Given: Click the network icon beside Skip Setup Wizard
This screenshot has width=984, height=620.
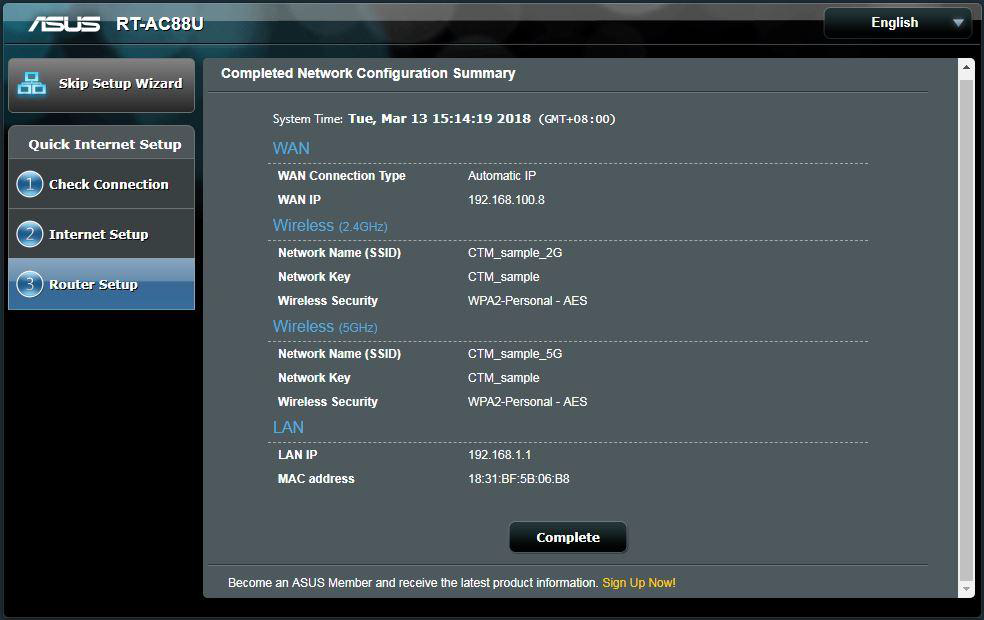Looking at the screenshot, I should [31, 83].
